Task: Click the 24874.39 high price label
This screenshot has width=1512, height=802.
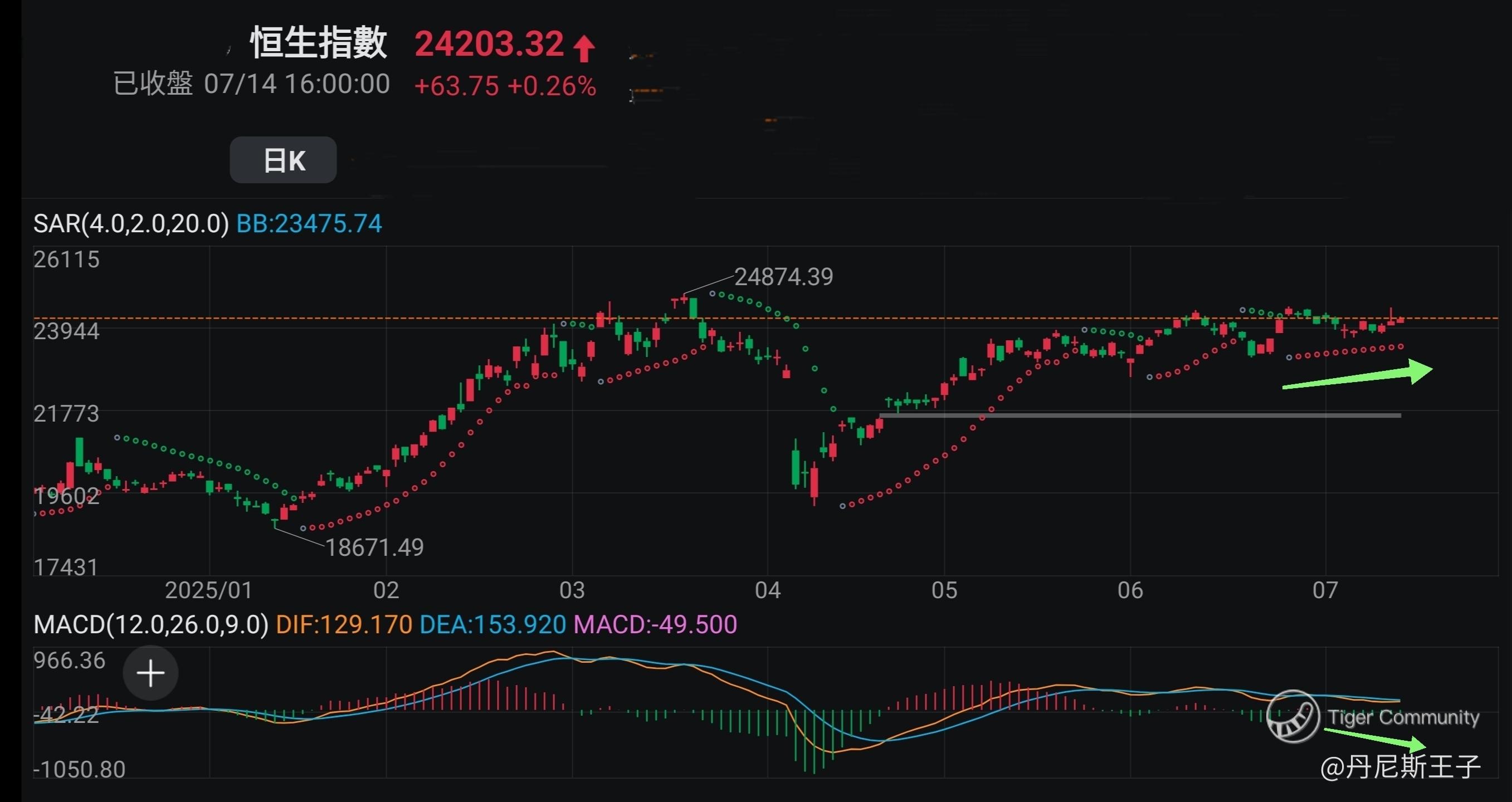Action: [784, 276]
